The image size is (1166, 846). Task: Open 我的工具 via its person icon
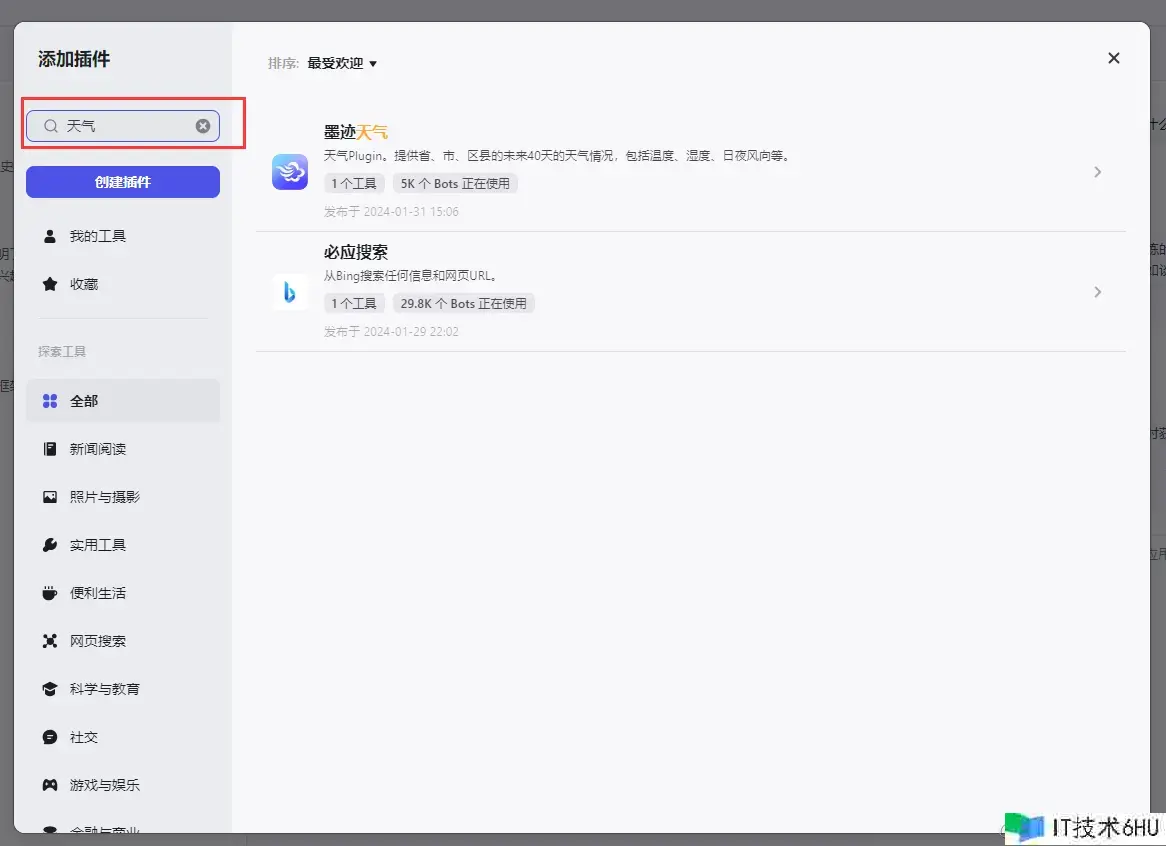50,236
